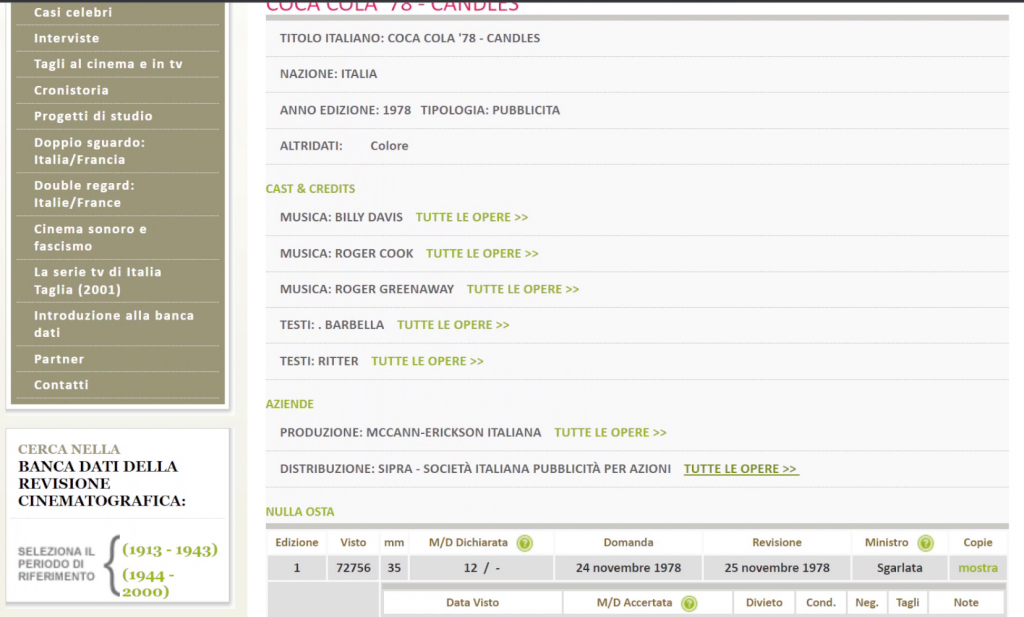View all works for Roger Cook
The height and width of the screenshot is (617, 1024).
(483, 253)
